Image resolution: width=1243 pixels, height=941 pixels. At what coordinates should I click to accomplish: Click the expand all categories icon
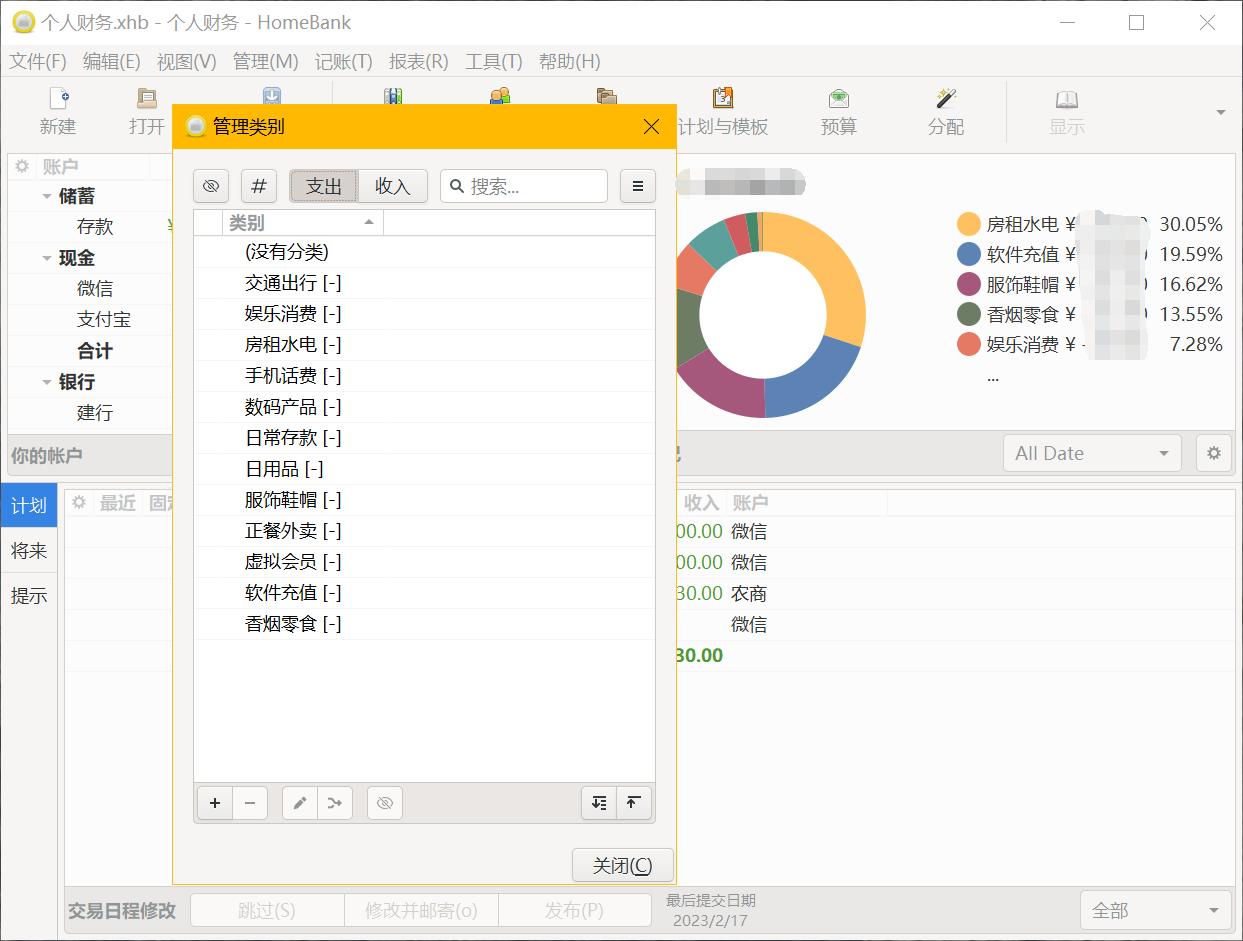[598, 803]
